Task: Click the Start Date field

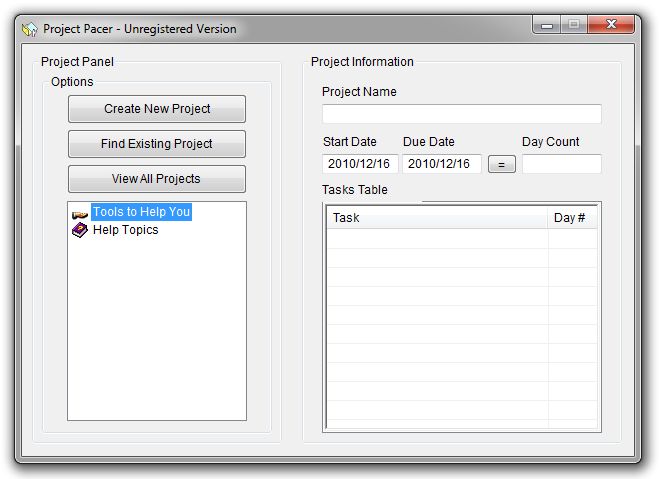Action: pyautogui.click(x=360, y=163)
